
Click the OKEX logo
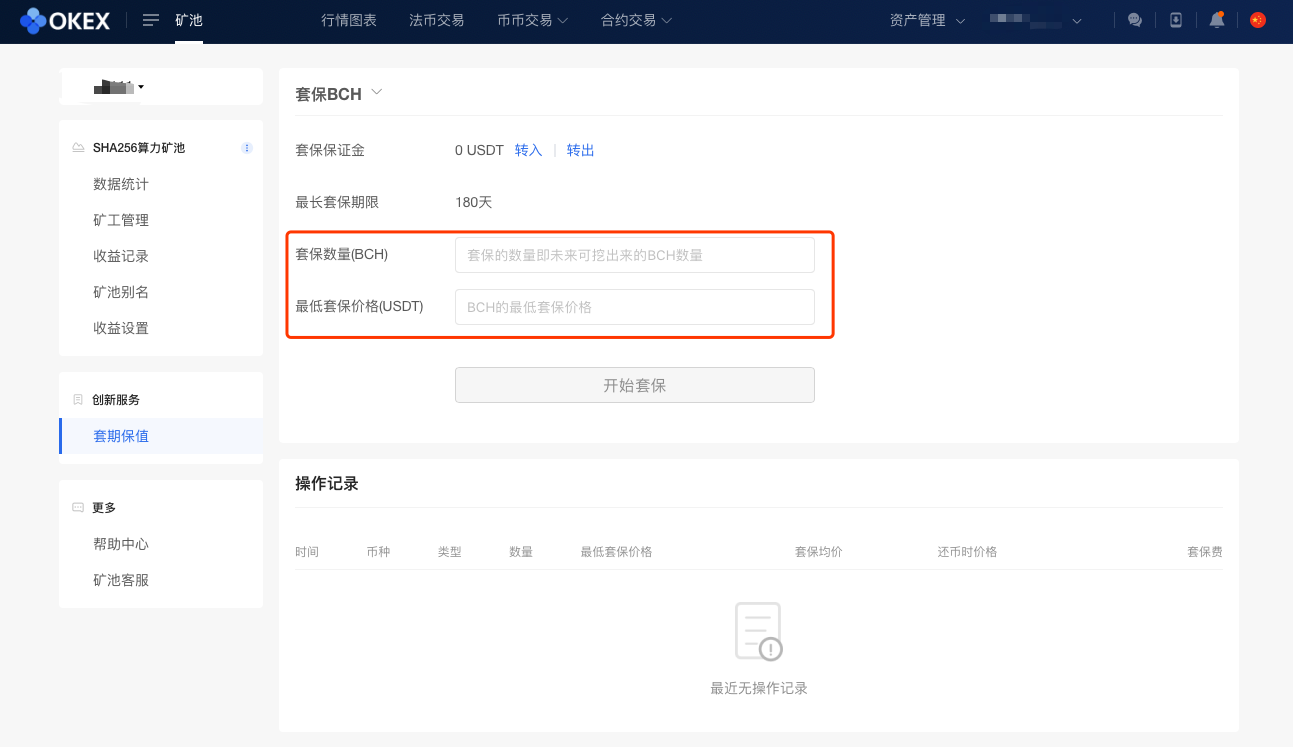coord(65,20)
